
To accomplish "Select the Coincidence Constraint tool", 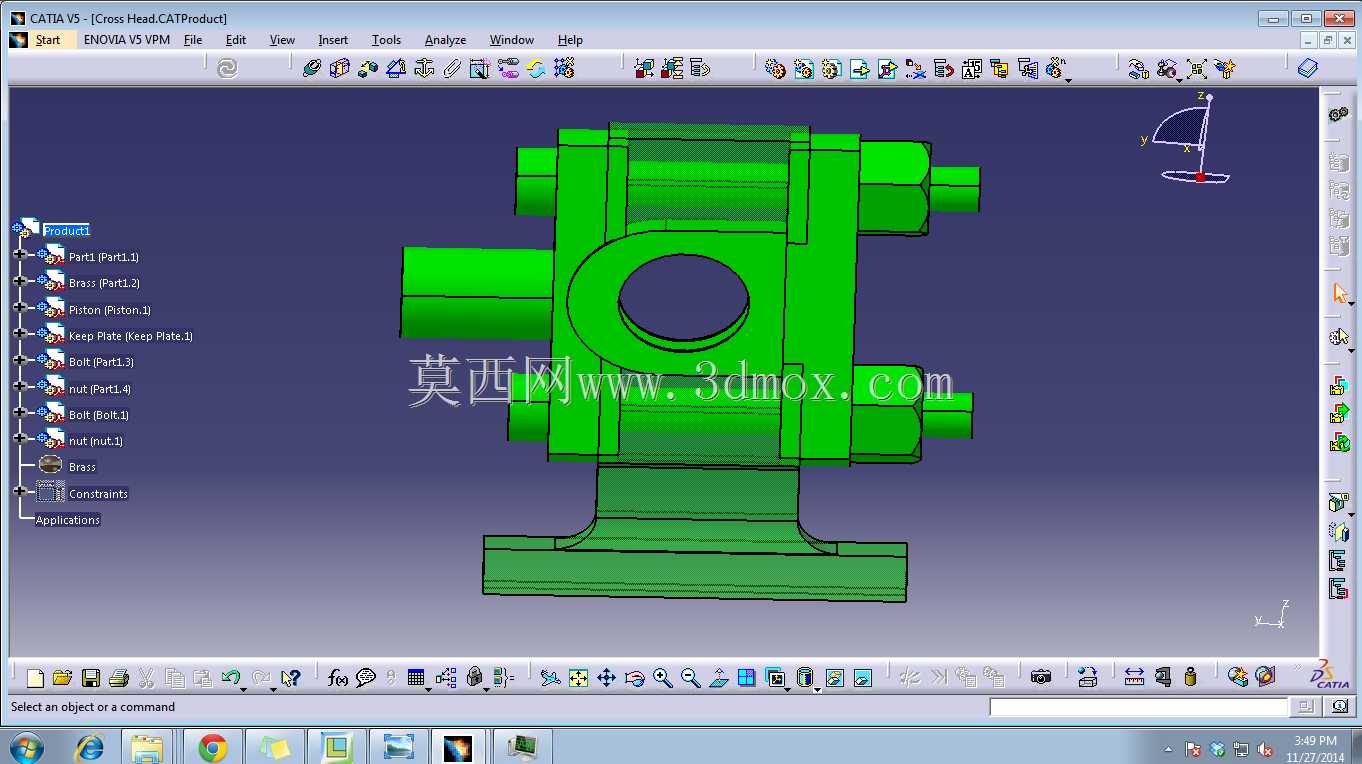I will tap(312, 68).
